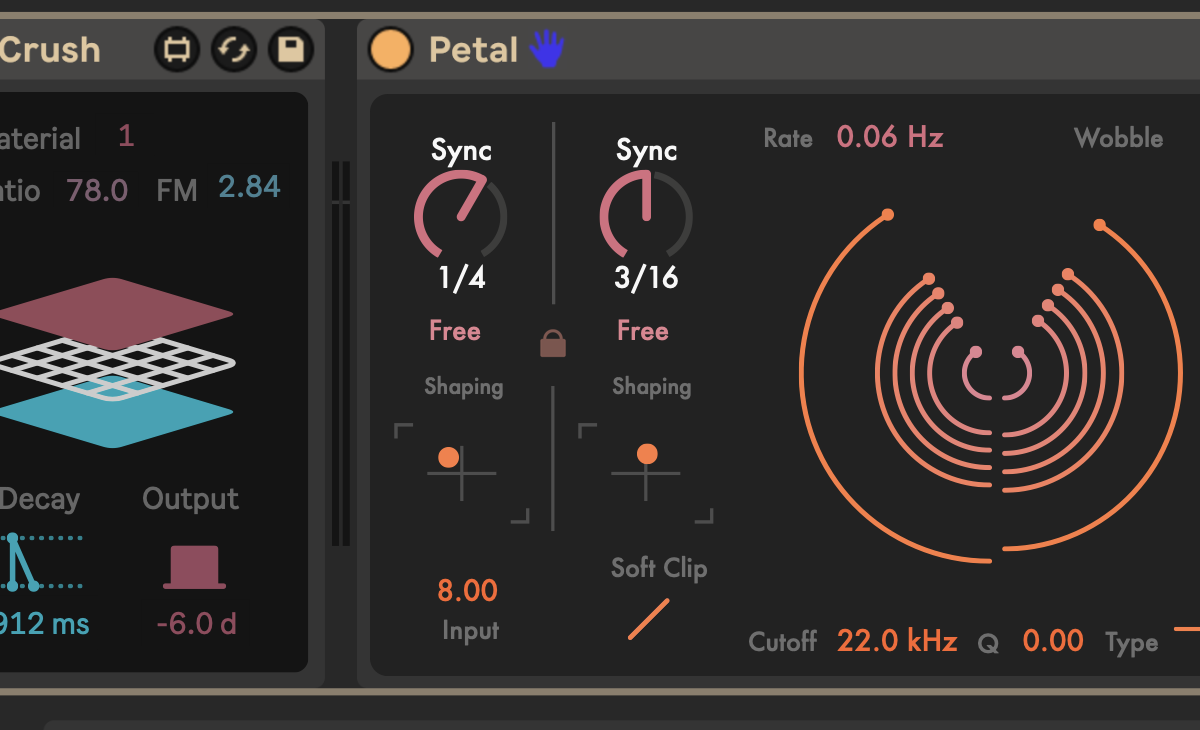Viewport: 1200px width, 730px height.
Task: Click the left Sync mode label
Action: pyautogui.click(x=461, y=151)
